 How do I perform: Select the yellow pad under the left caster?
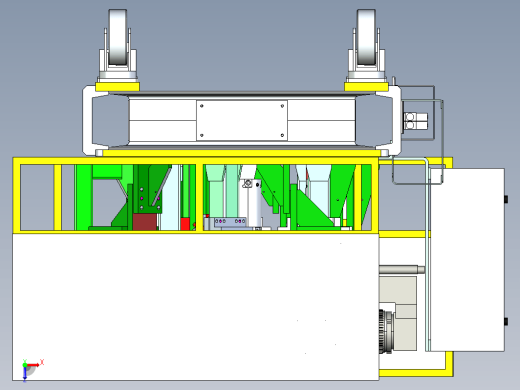pyautogui.click(x=117, y=87)
